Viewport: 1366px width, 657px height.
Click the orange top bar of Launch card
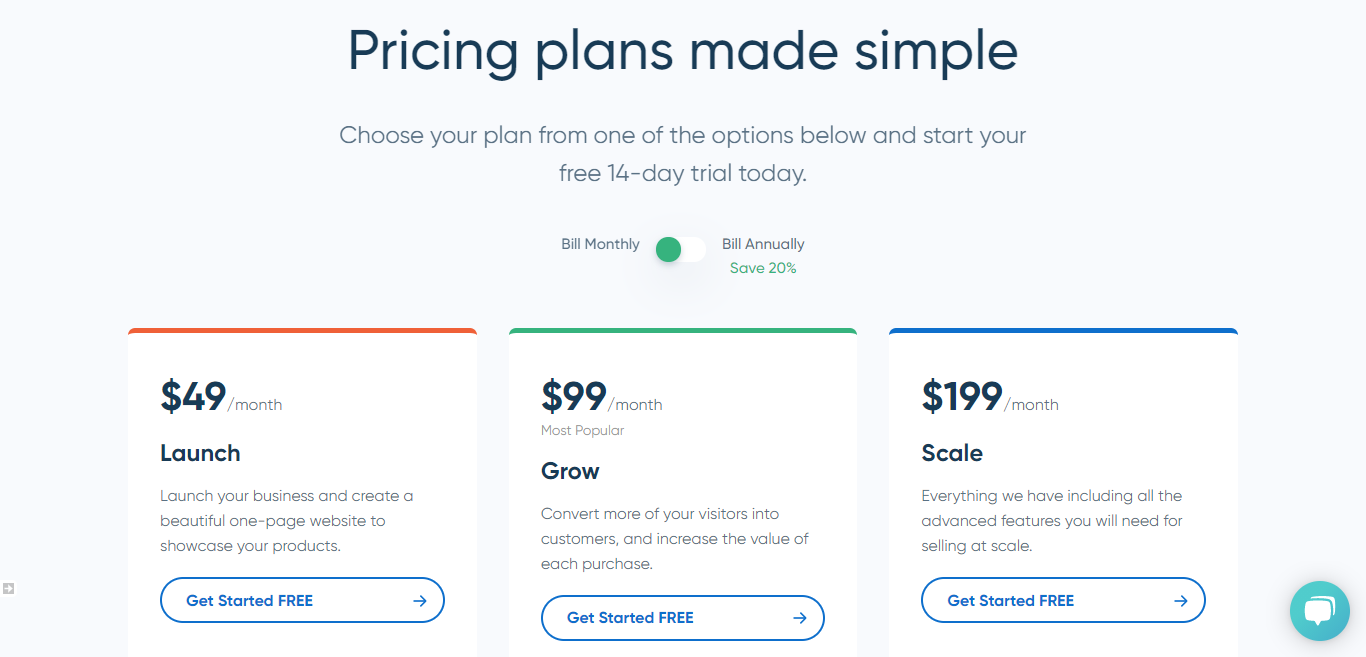[x=302, y=331]
